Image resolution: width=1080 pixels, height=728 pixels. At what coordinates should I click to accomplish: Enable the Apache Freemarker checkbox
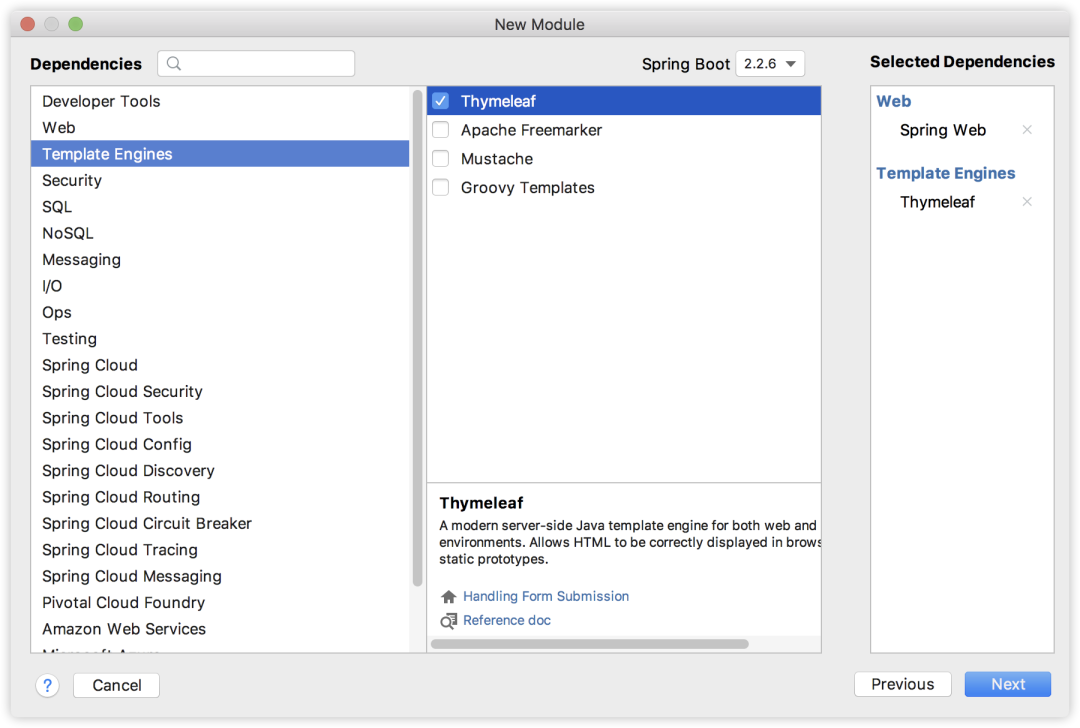pyautogui.click(x=441, y=129)
